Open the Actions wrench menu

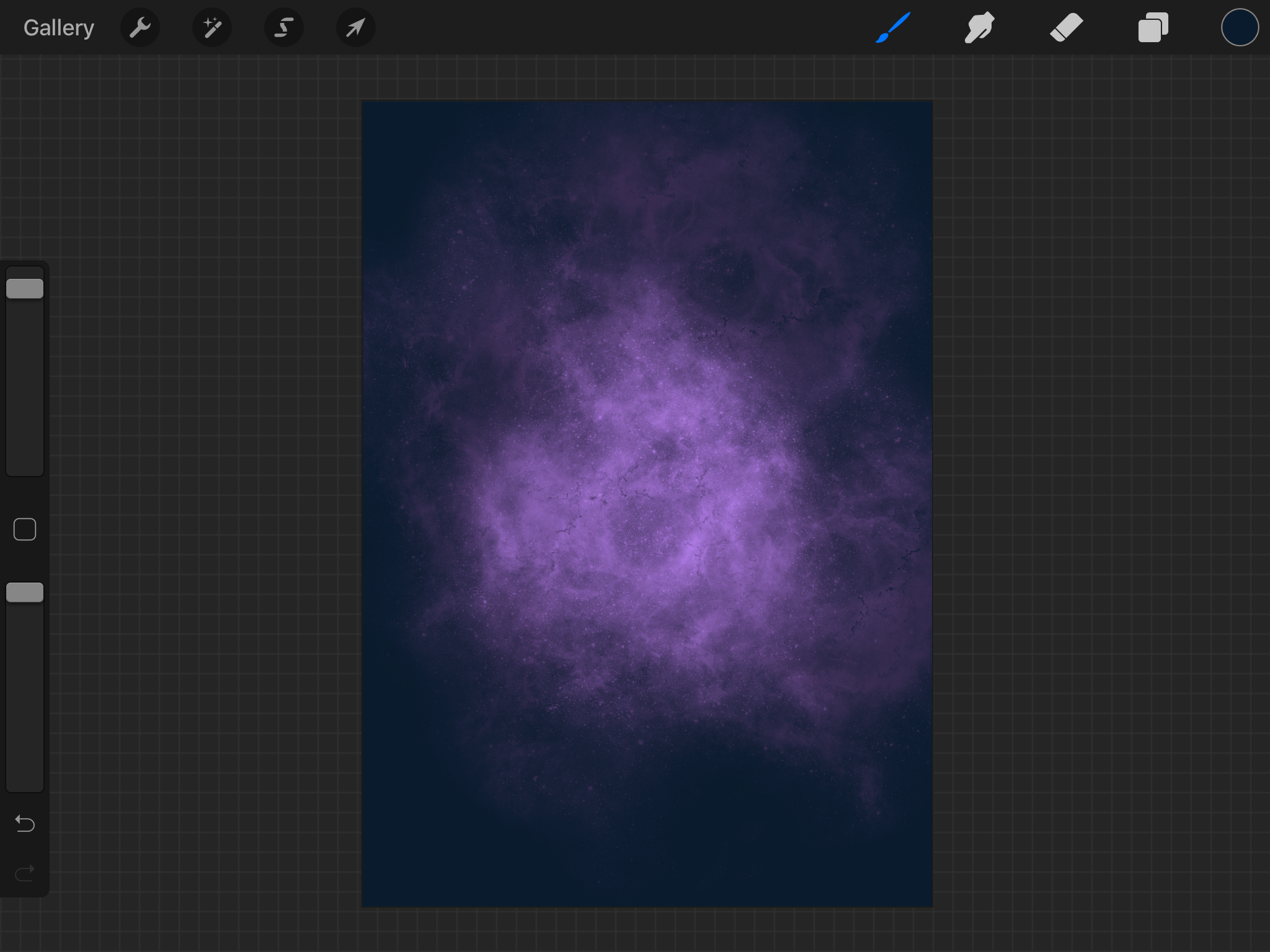click(x=140, y=28)
